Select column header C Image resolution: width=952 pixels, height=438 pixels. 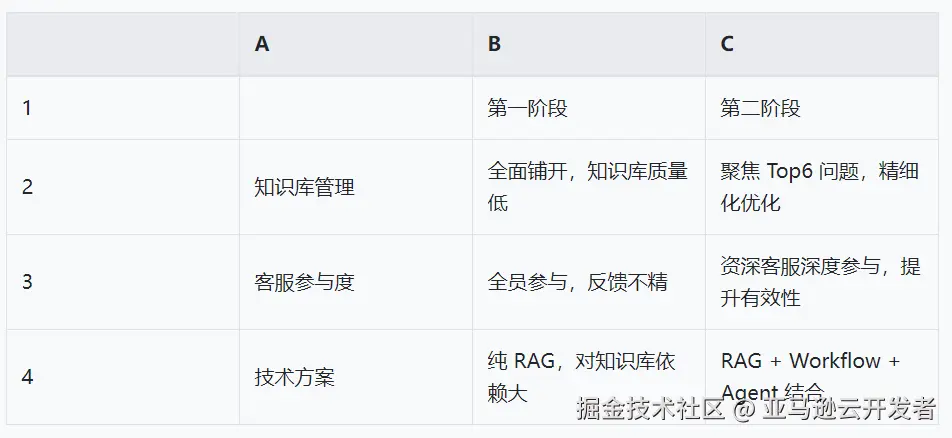click(822, 44)
